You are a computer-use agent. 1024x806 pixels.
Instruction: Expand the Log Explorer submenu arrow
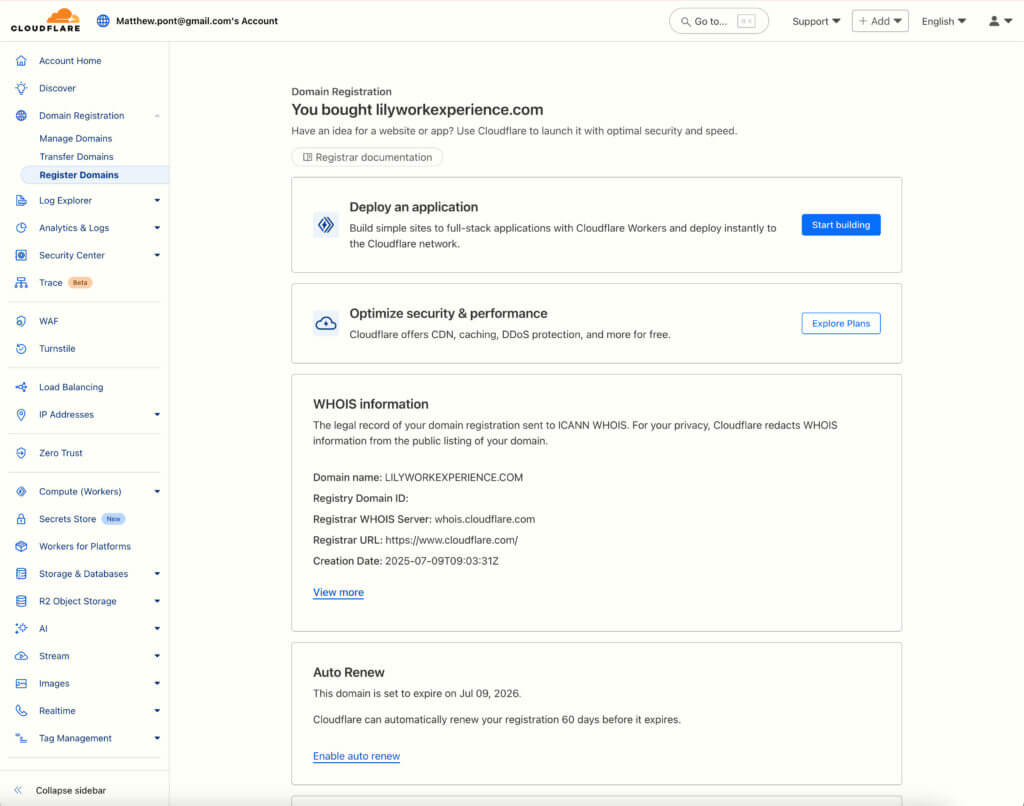point(157,201)
